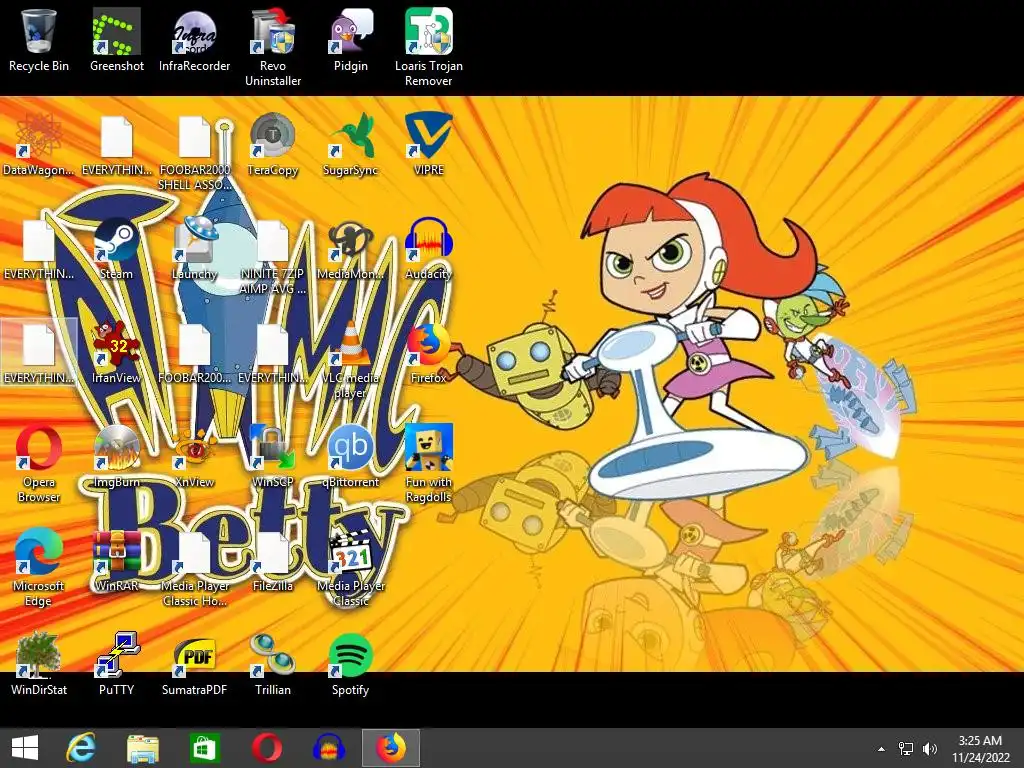Open InfraRecorder desktop shortcut
Screen dimensions: 1024x768
195,40
